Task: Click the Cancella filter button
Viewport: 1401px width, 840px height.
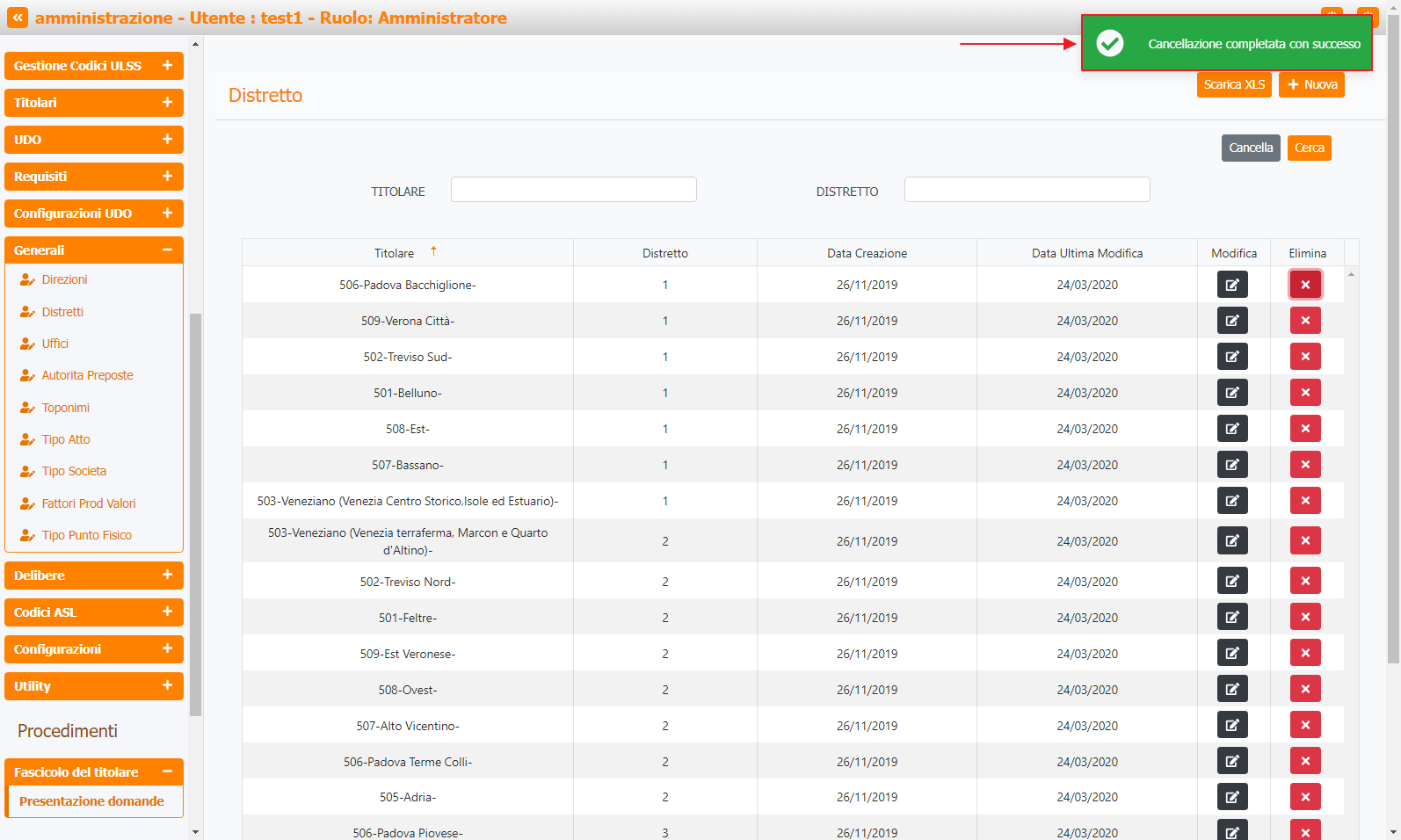Action: click(1250, 148)
